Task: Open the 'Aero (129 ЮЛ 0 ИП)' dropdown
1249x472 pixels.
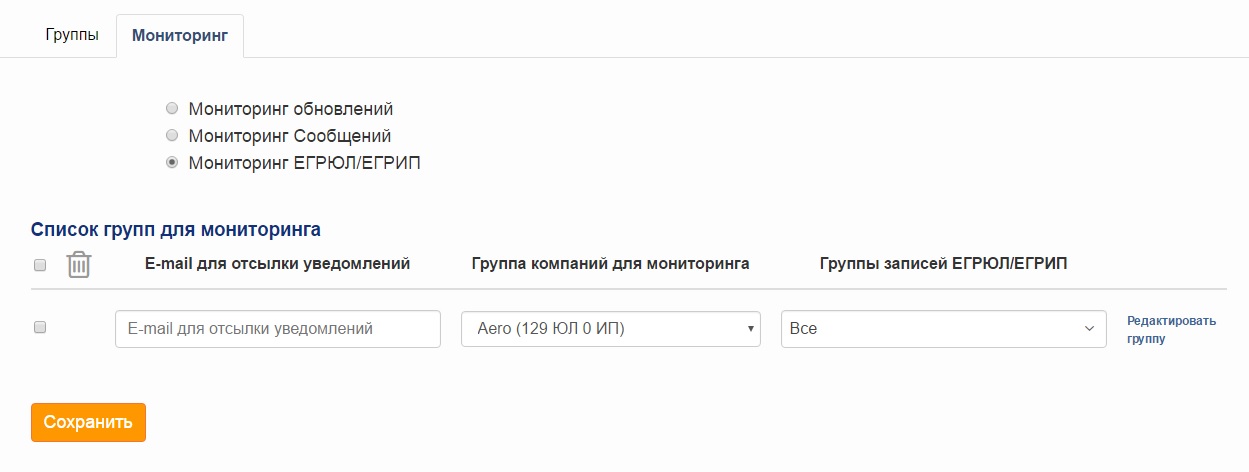Action: click(611, 328)
